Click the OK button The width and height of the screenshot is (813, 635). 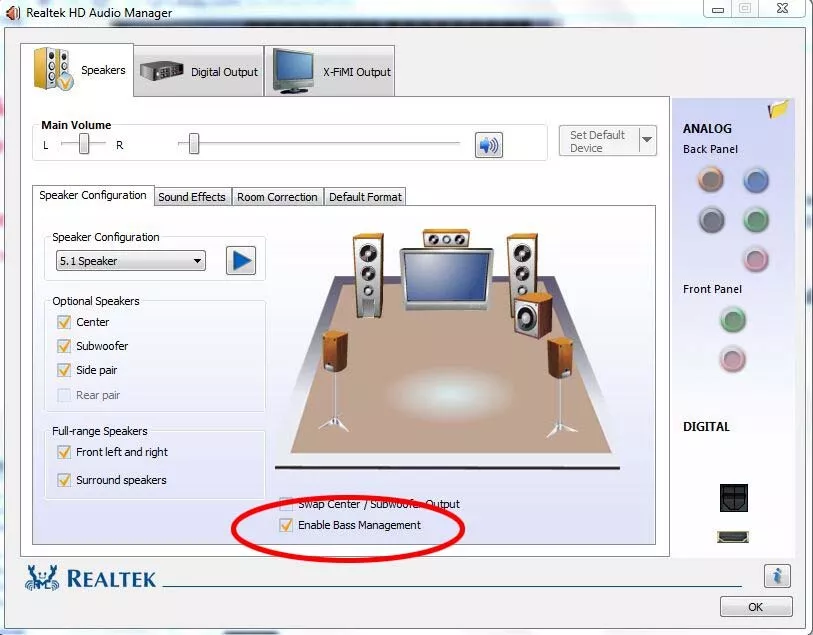coord(755,607)
